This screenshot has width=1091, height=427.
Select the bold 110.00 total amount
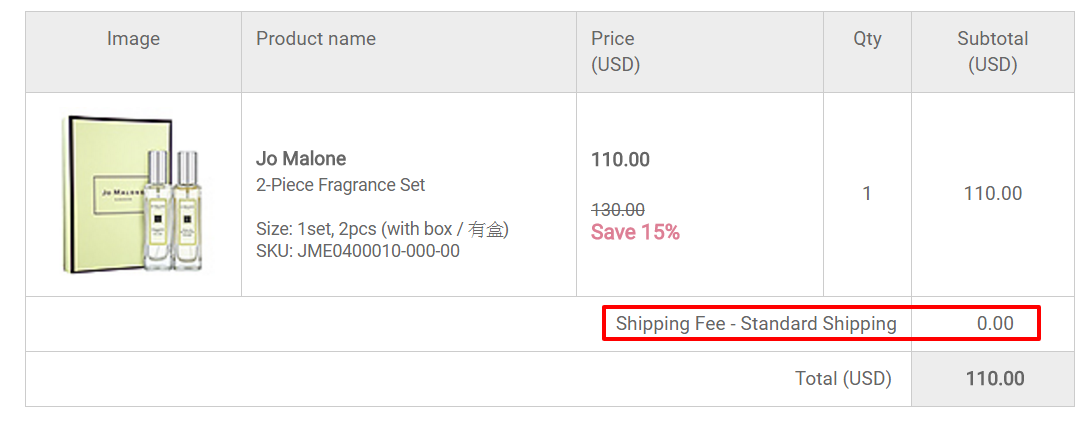(995, 378)
